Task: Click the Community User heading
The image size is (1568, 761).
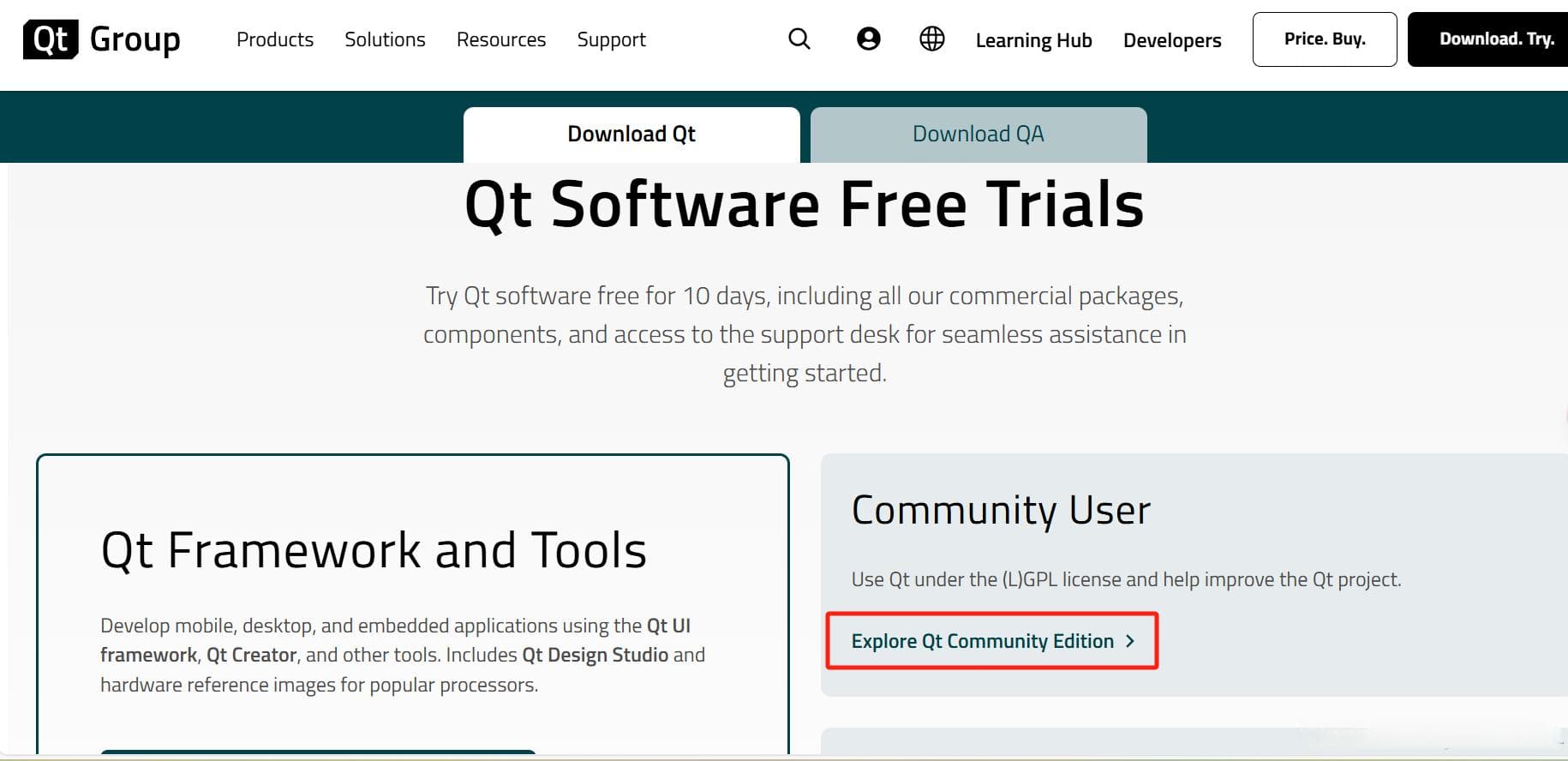Action: [x=1001, y=510]
